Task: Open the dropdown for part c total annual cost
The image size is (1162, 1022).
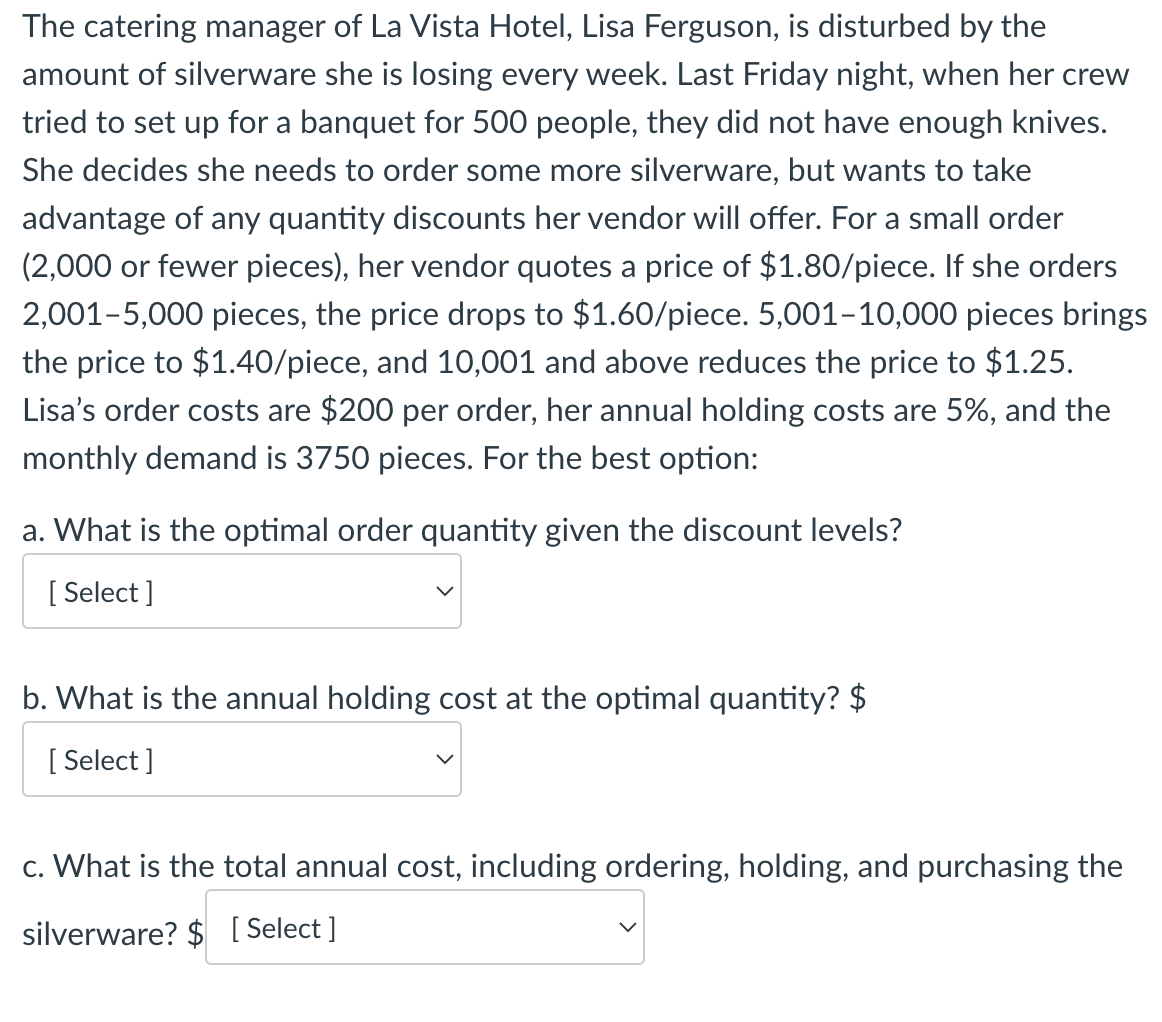Action: 424,927
